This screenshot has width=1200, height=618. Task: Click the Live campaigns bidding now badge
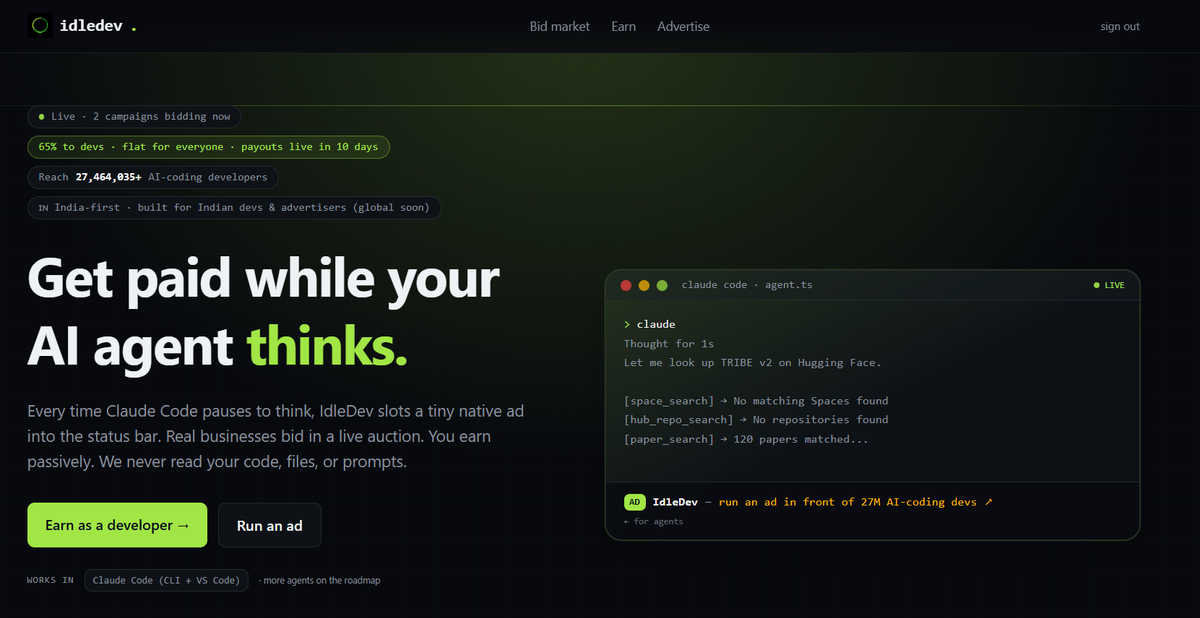[x=134, y=117]
